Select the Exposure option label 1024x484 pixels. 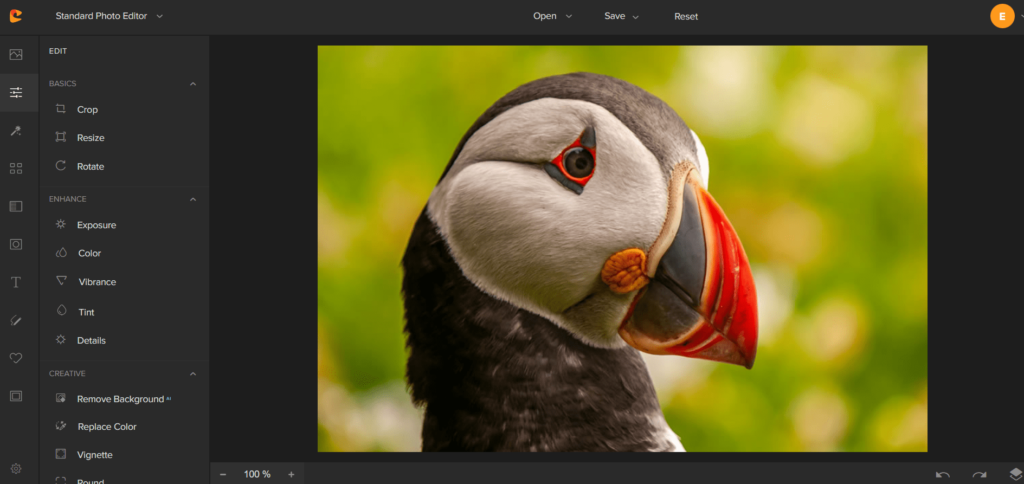tap(97, 225)
